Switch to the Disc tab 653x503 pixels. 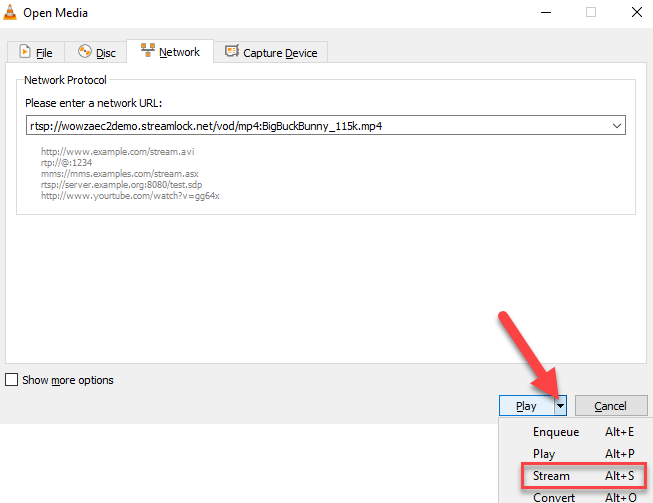pyautogui.click(x=96, y=52)
